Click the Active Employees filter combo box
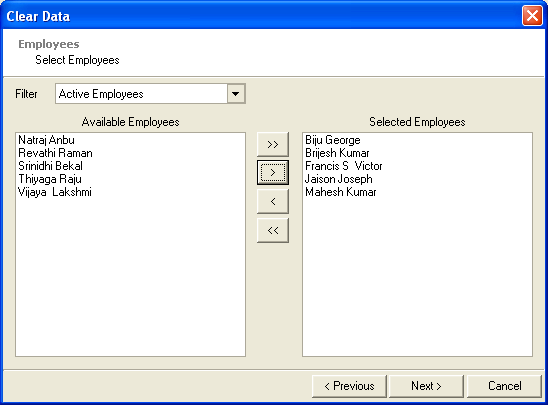Viewport: 548px width, 405px height. click(x=150, y=94)
